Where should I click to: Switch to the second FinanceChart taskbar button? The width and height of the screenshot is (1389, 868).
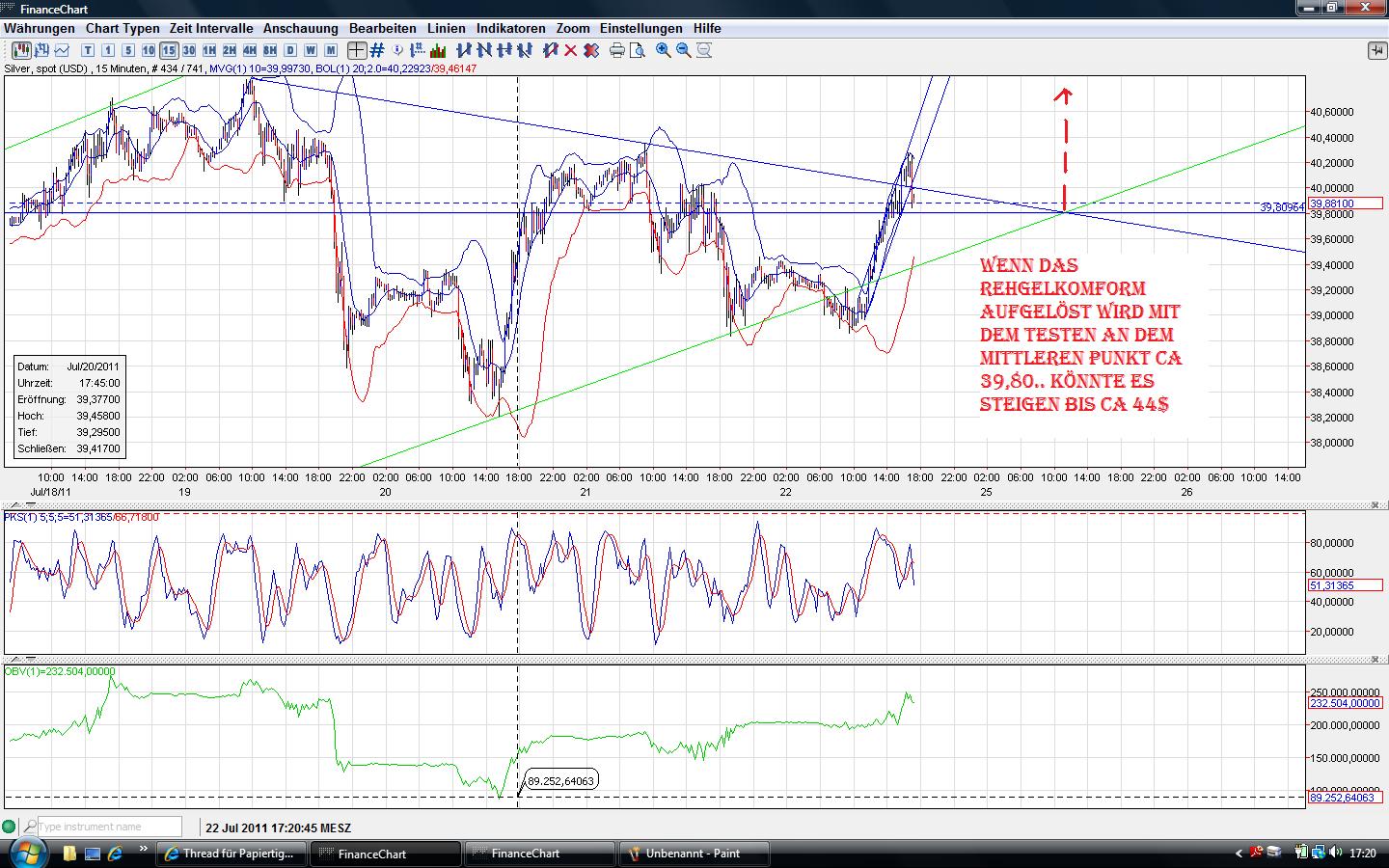pos(540,854)
